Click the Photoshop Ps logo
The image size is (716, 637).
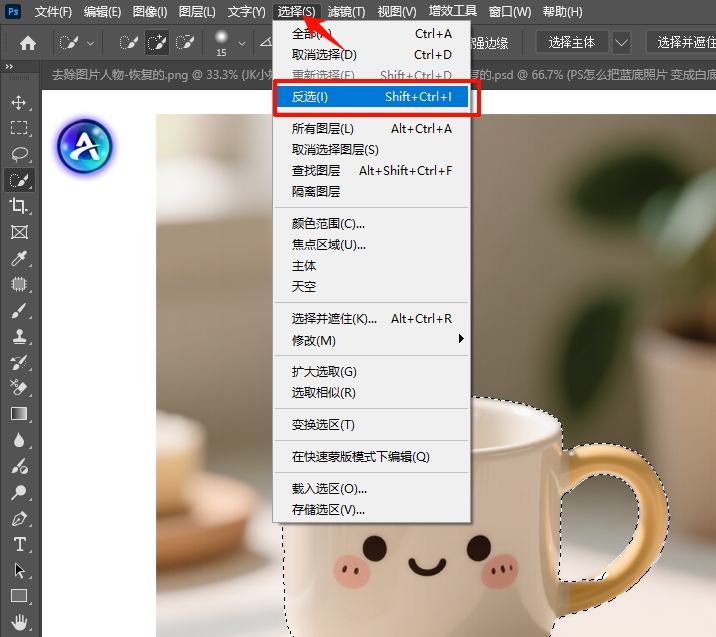[13, 11]
